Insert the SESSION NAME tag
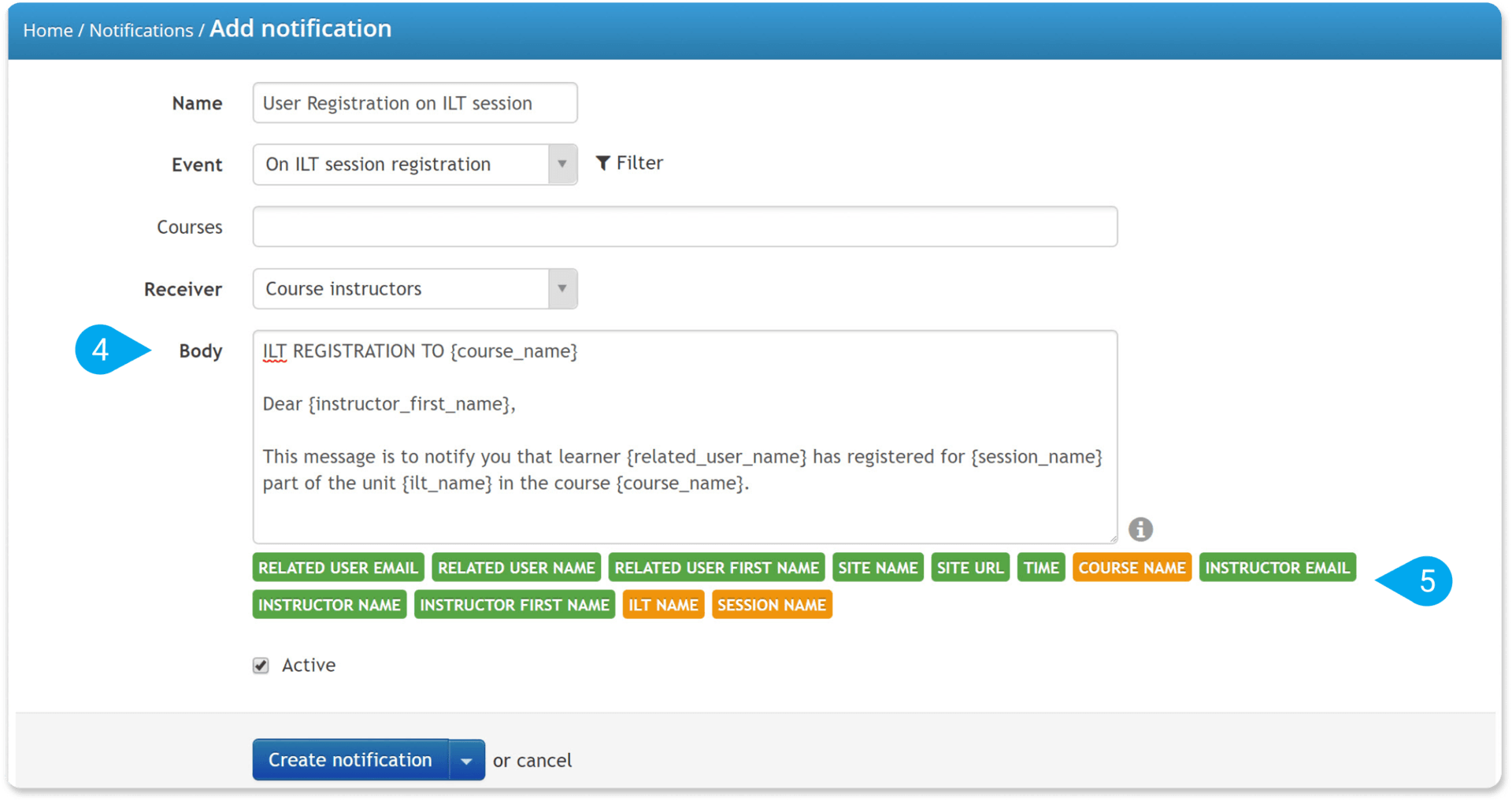Viewport: 1512px width, 801px height. tap(772, 605)
